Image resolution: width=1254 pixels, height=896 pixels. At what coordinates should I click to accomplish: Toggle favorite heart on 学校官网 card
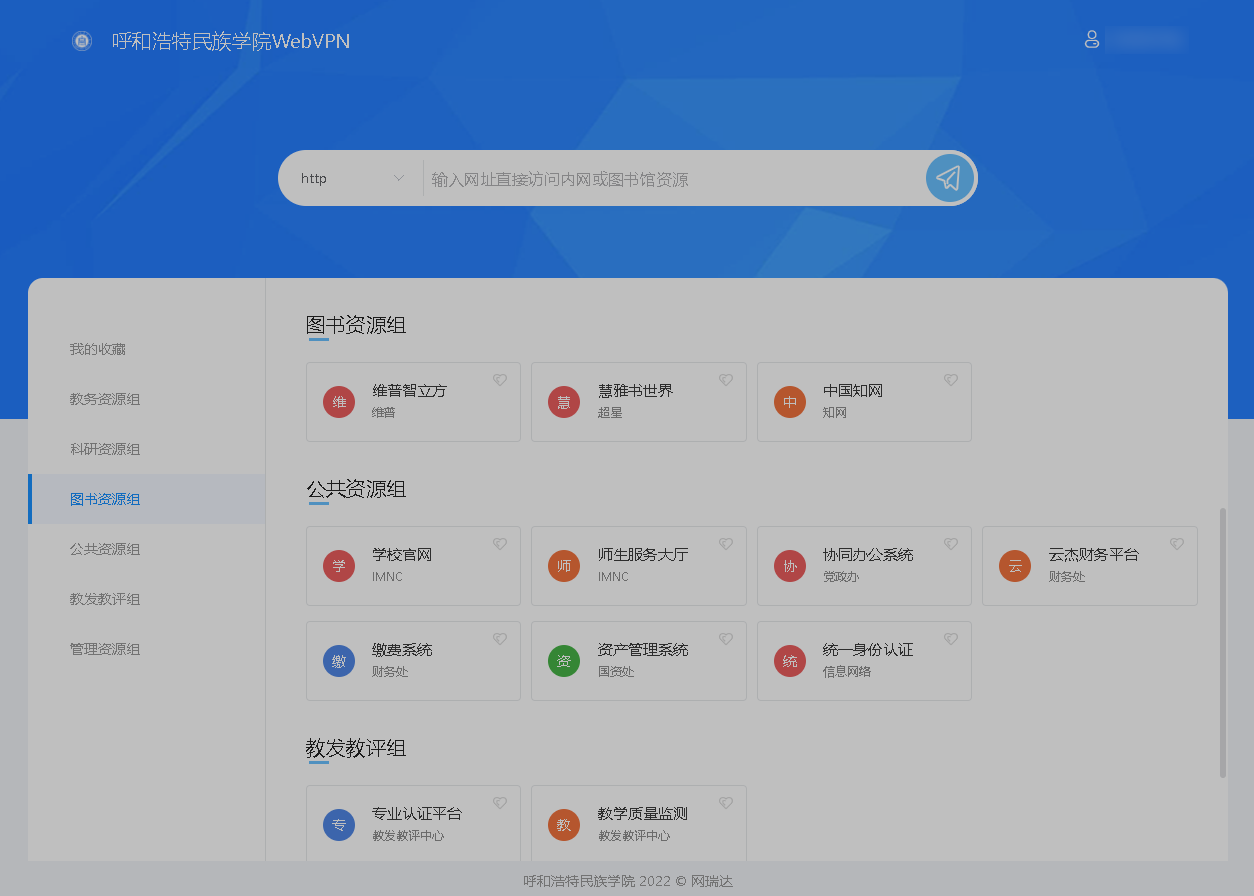click(500, 544)
